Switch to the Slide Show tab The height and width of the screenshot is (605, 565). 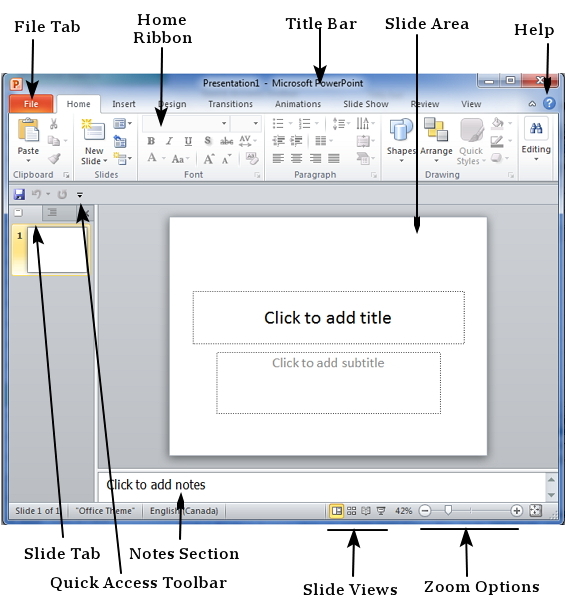click(366, 104)
